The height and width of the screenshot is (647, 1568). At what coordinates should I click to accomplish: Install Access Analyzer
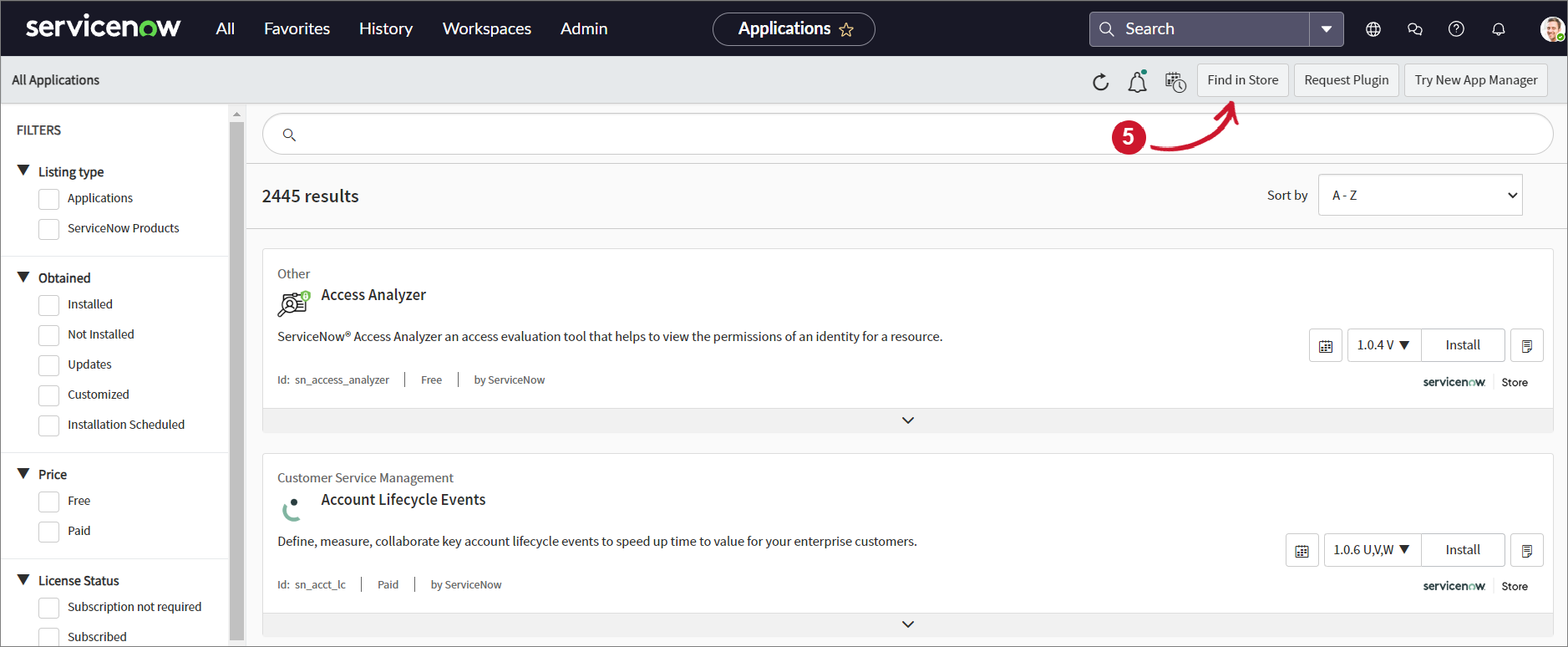(x=1463, y=345)
